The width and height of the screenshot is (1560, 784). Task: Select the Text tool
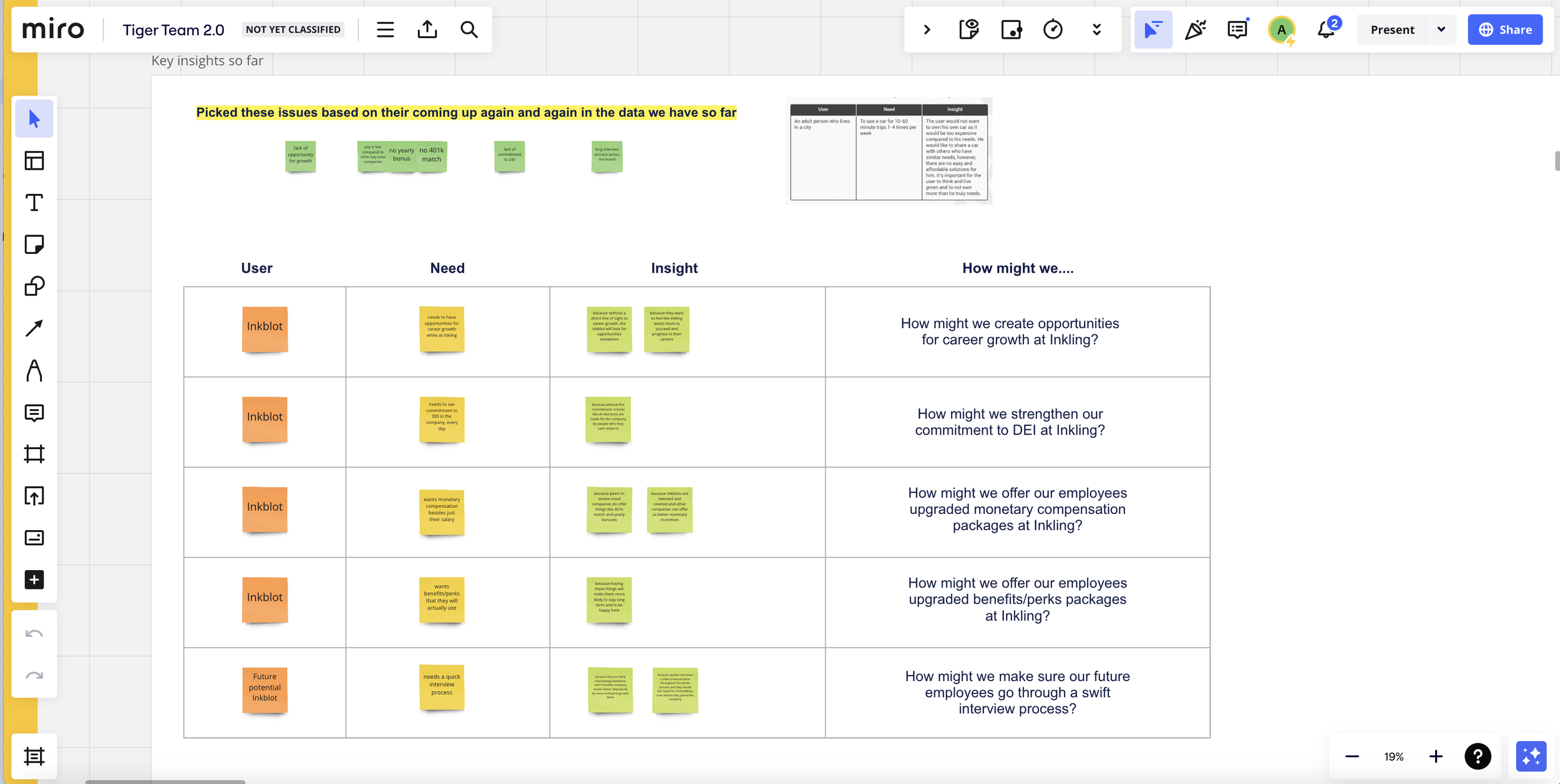coord(34,203)
